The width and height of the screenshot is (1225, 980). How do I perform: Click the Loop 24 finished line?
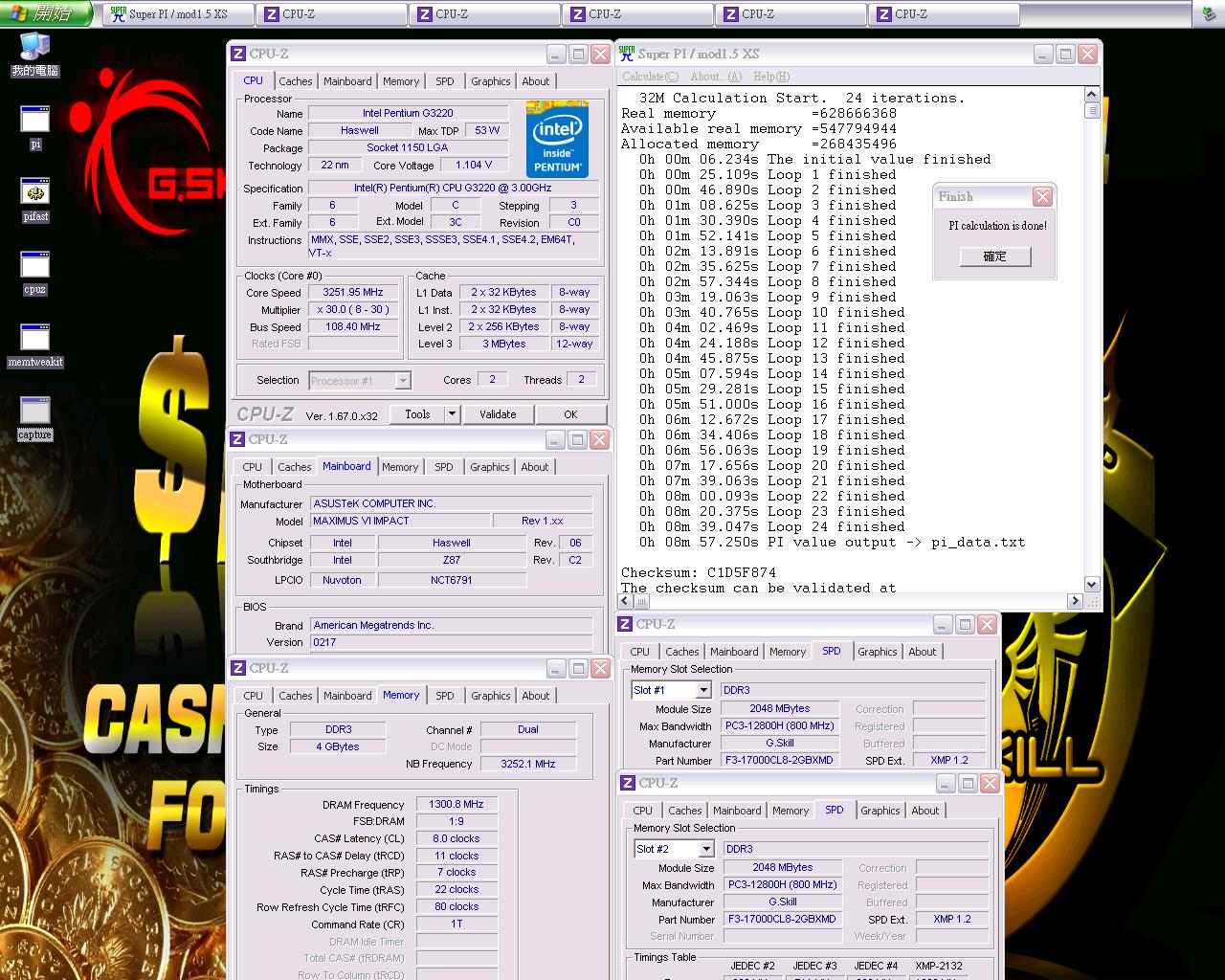[x=771, y=526]
